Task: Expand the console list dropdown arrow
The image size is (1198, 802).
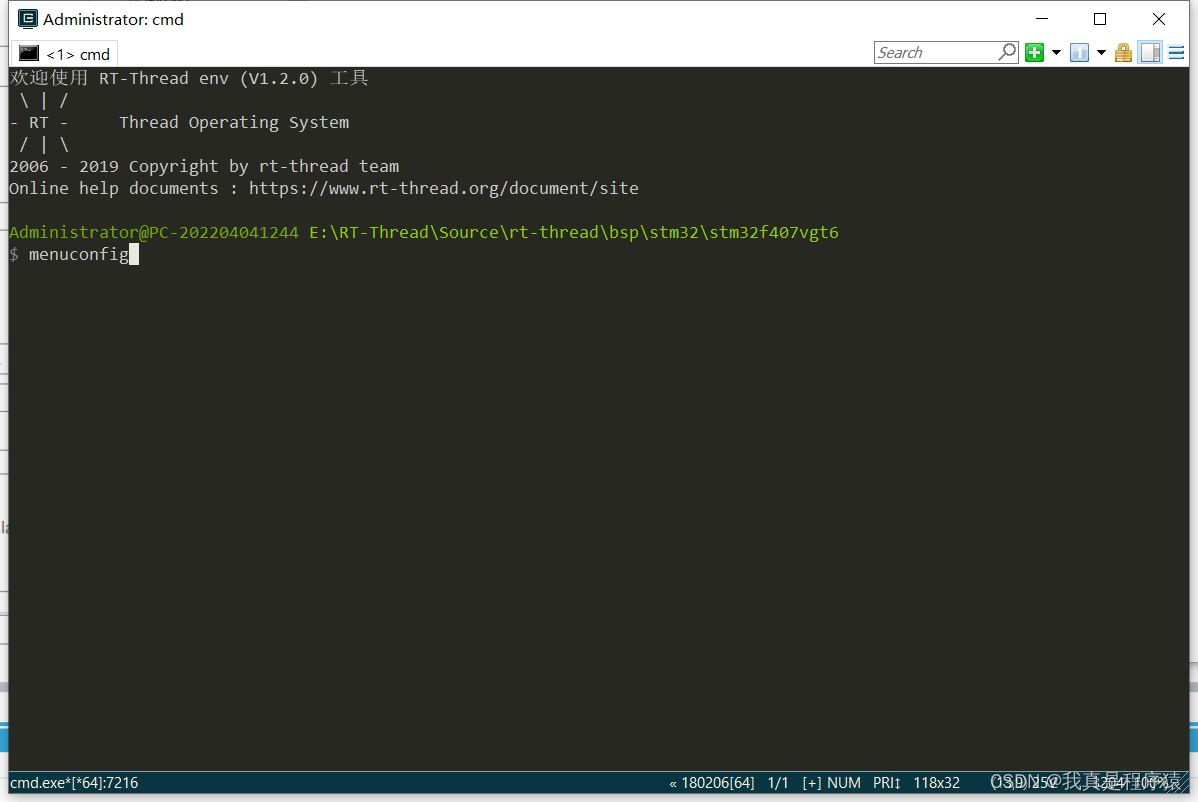Action: tap(1101, 53)
